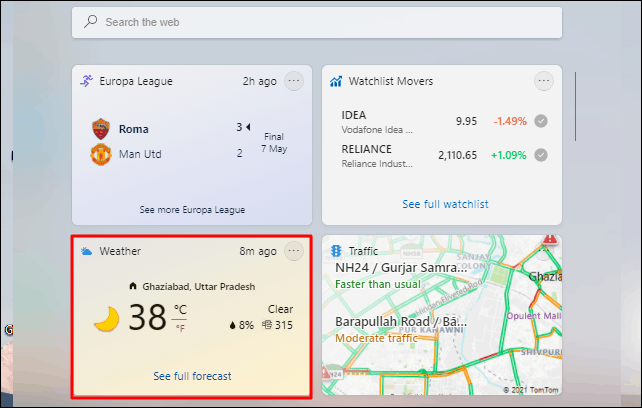Click the Faster than usual status
The image size is (642, 408).
click(x=378, y=284)
